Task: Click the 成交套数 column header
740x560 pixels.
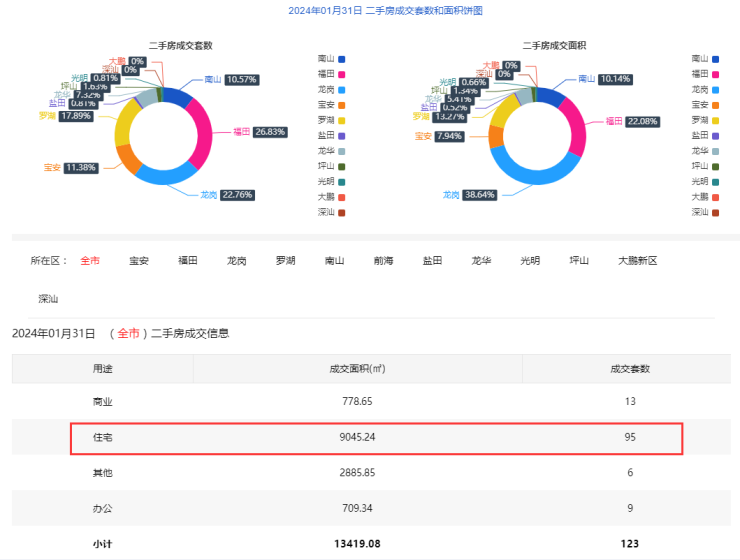Action: (x=630, y=368)
